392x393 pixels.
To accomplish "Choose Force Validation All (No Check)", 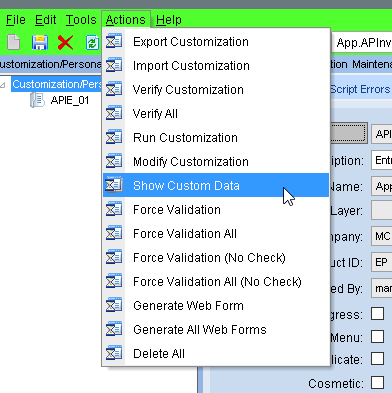I will [216, 282].
